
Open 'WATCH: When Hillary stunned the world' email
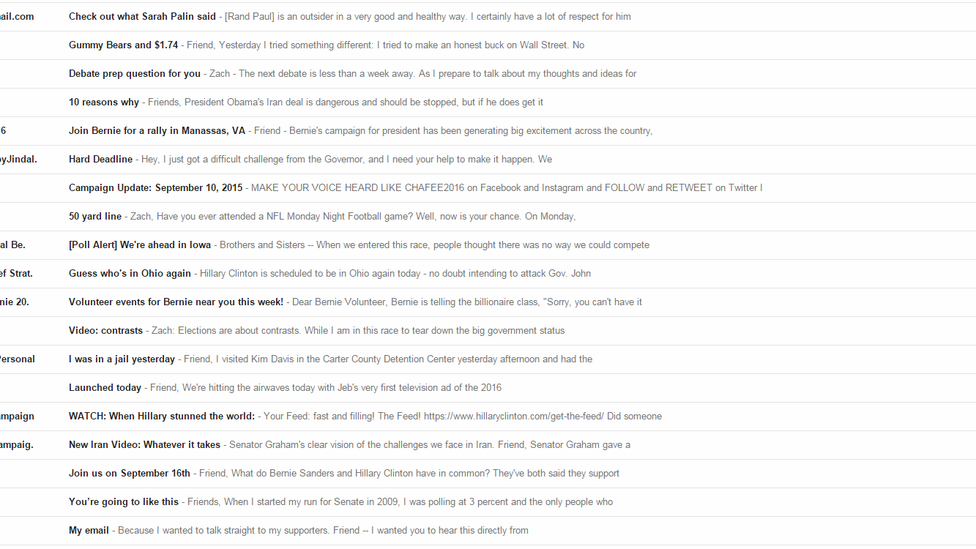coord(488,416)
